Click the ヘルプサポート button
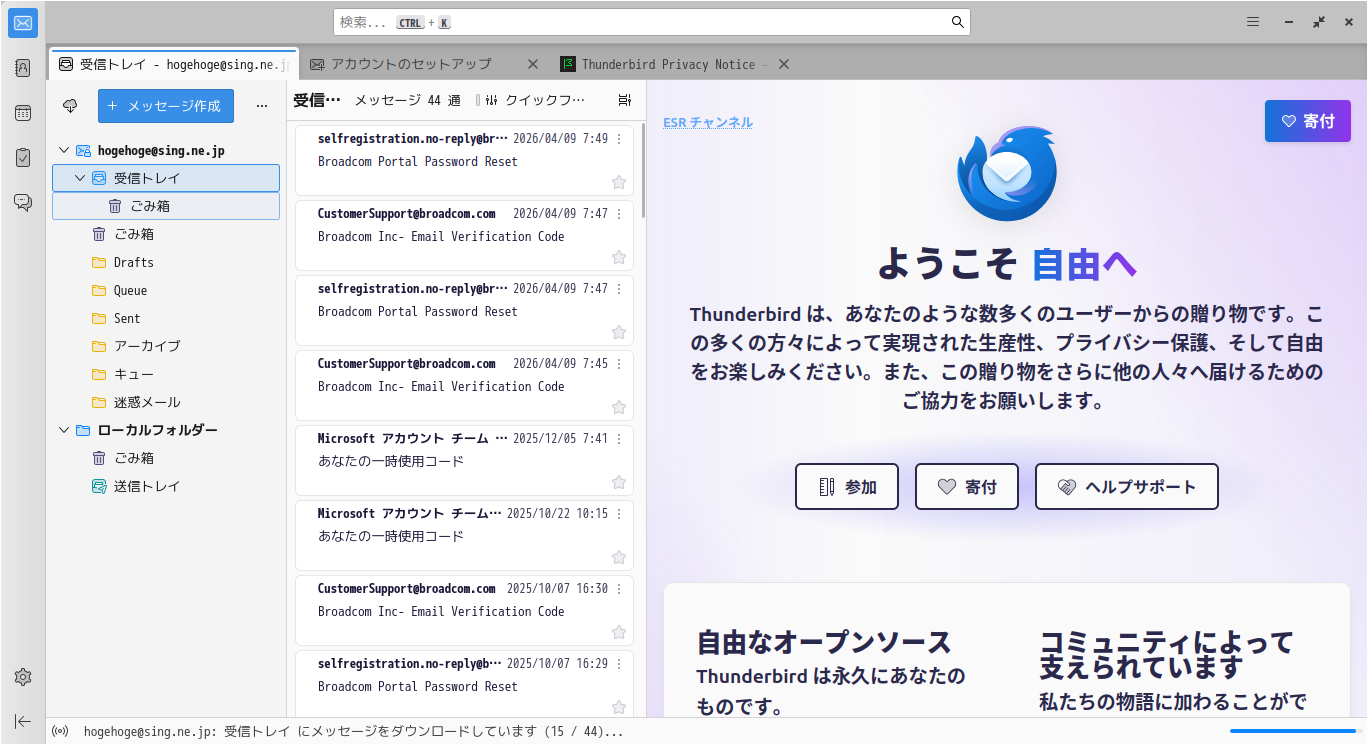1368x745 pixels. click(x=1127, y=487)
